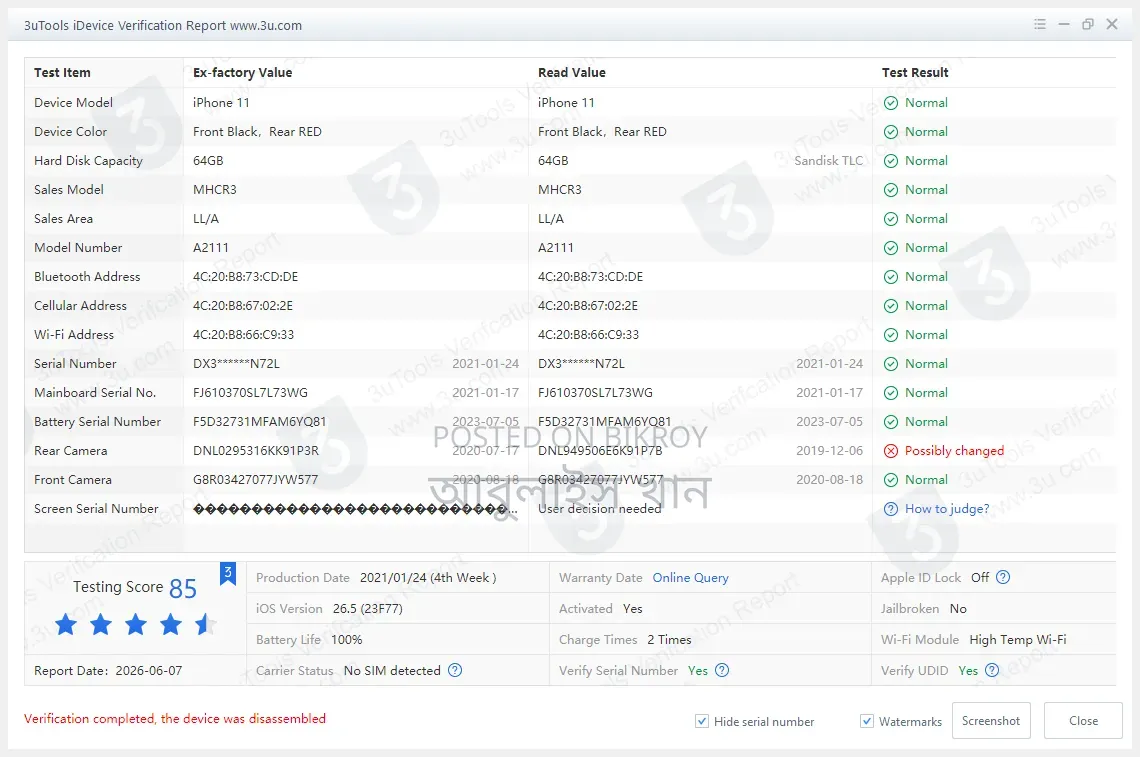This screenshot has height=757, width=1140.
Task: Click the Verify UDID help icon
Action: click(x=992, y=670)
